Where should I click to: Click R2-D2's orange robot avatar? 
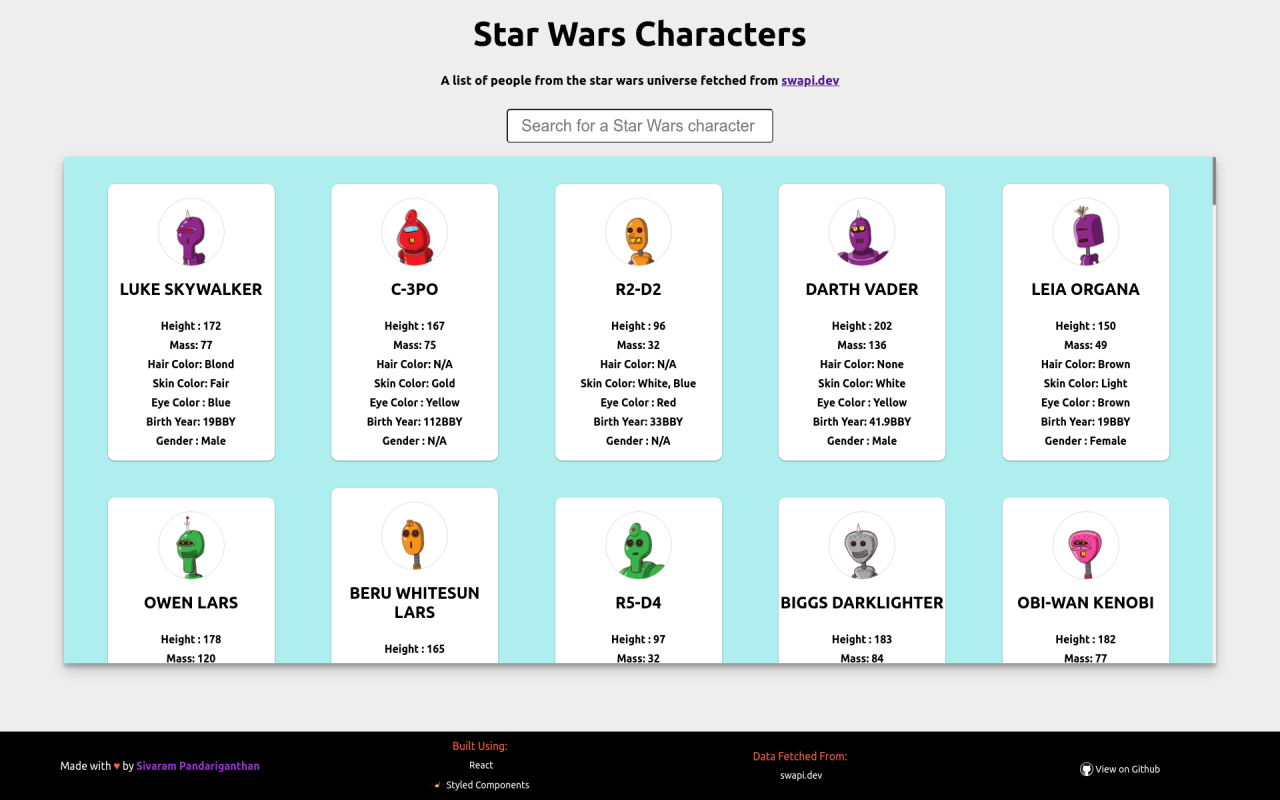point(638,232)
